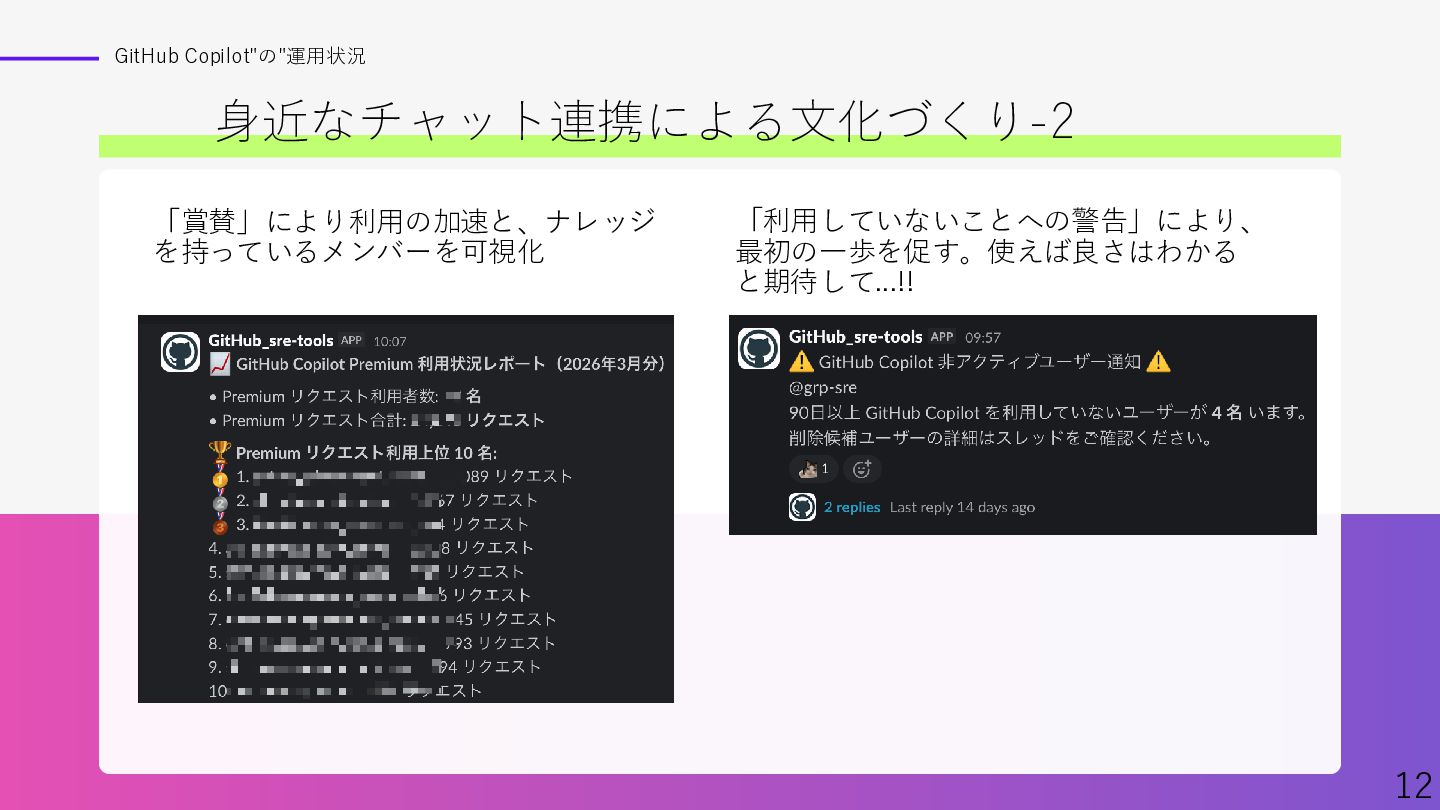Click the add reaction emoji icon
1440x810 pixels.
pyautogui.click(x=862, y=468)
